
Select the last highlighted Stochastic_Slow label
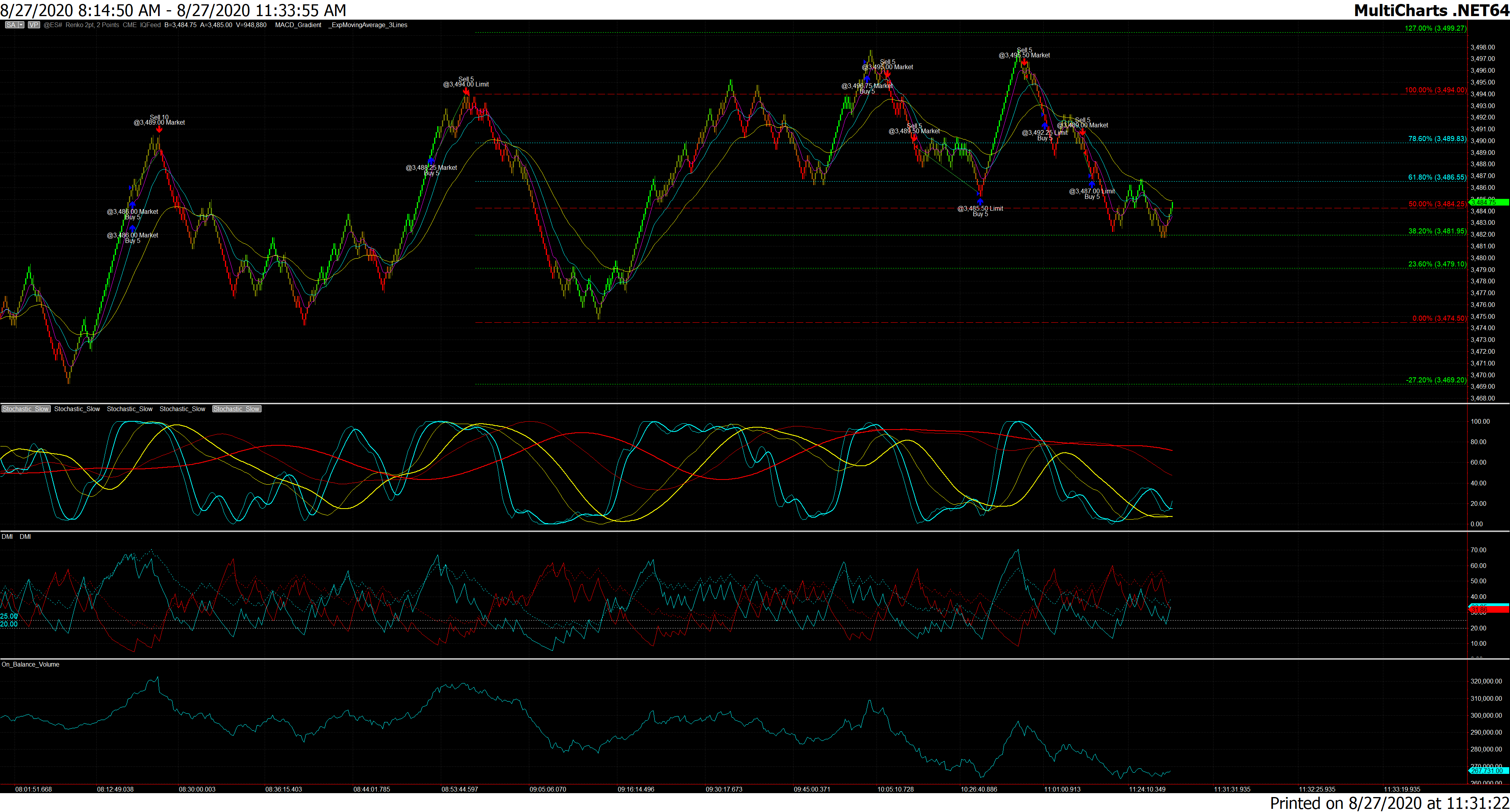point(237,409)
